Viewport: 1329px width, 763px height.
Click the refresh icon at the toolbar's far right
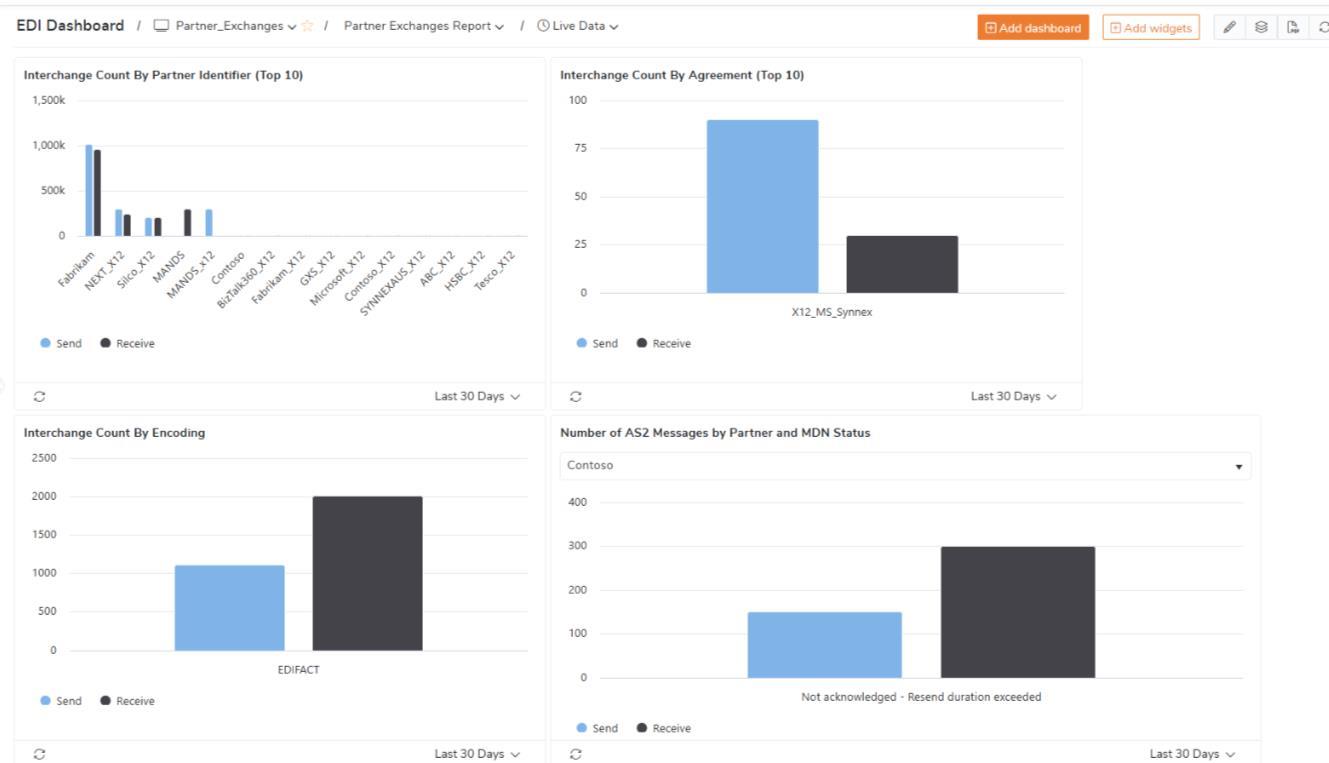pyautogui.click(x=1322, y=27)
